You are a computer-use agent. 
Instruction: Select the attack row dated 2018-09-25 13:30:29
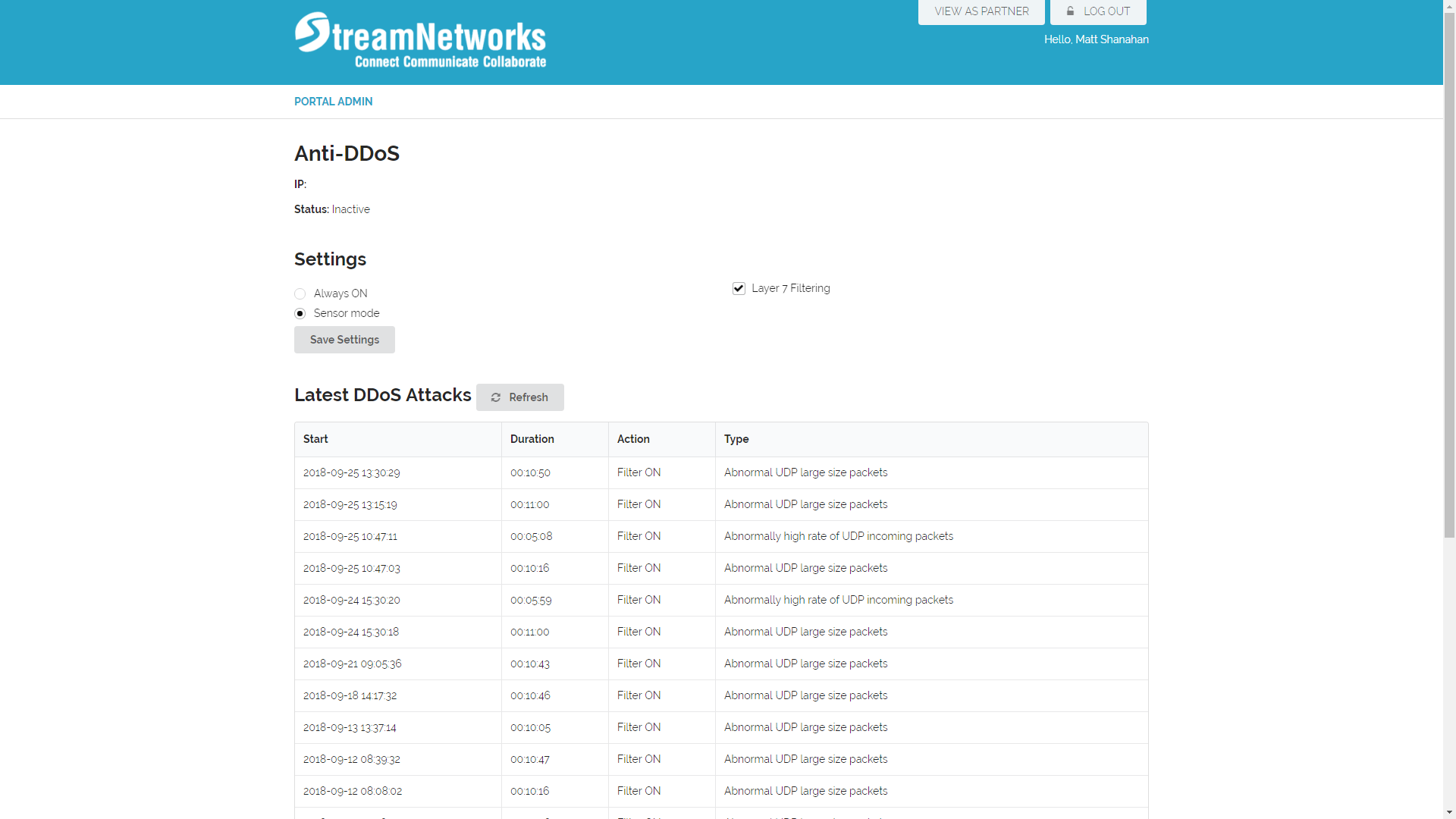tap(351, 472)
